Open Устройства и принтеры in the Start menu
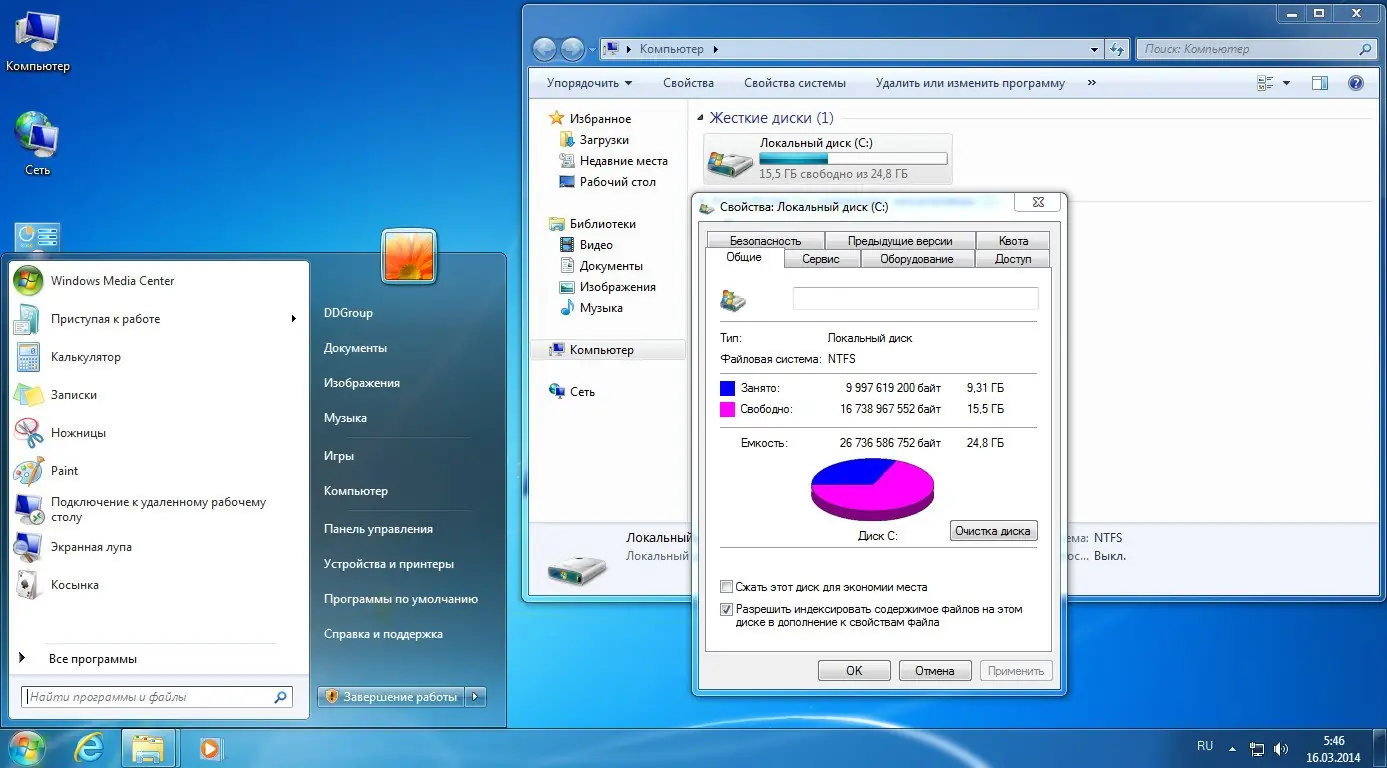This screenshot has height=768, width=1387. [389, 564]
